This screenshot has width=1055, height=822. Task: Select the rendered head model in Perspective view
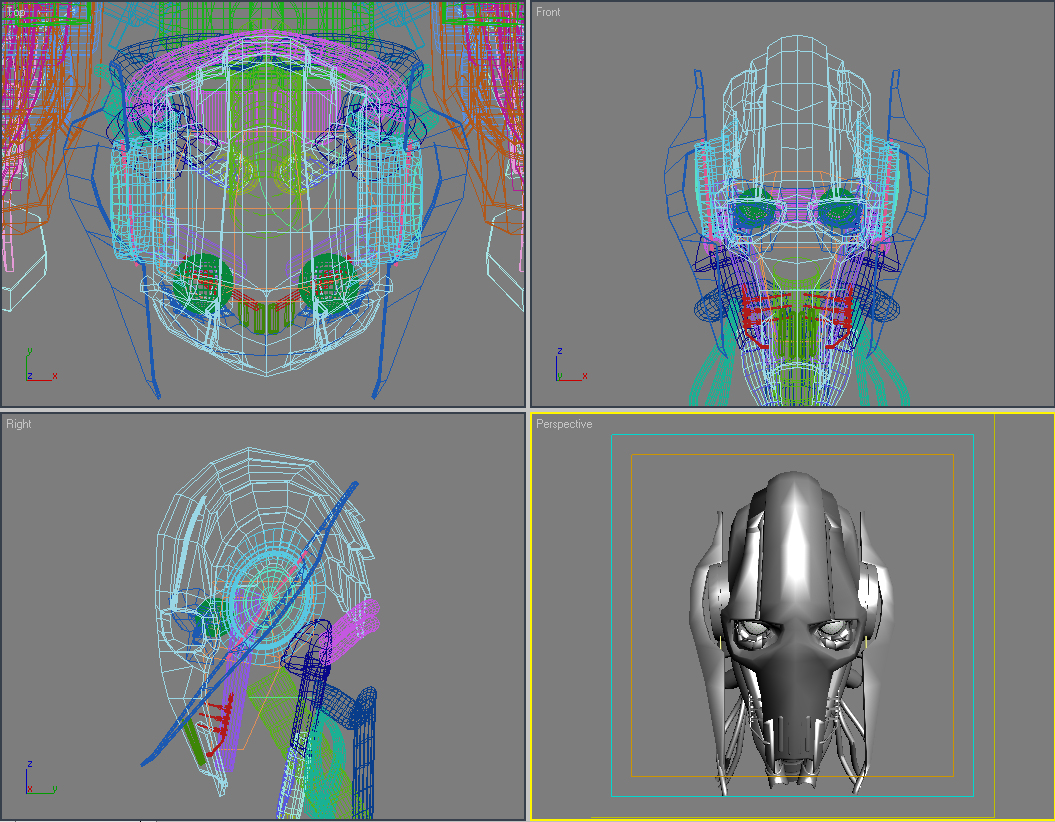[792, 632]
